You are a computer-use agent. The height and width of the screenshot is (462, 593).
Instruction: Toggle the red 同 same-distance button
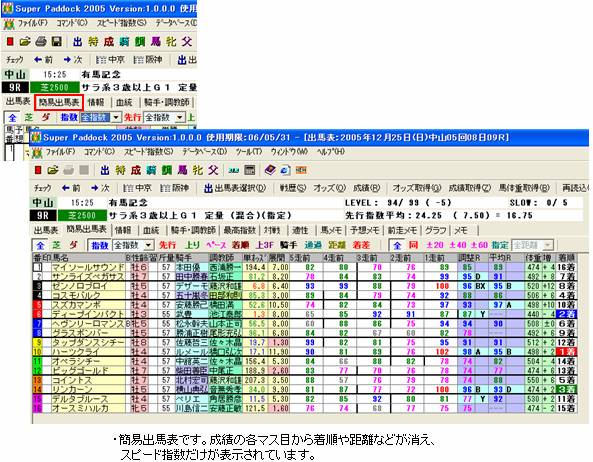(413, 245)
